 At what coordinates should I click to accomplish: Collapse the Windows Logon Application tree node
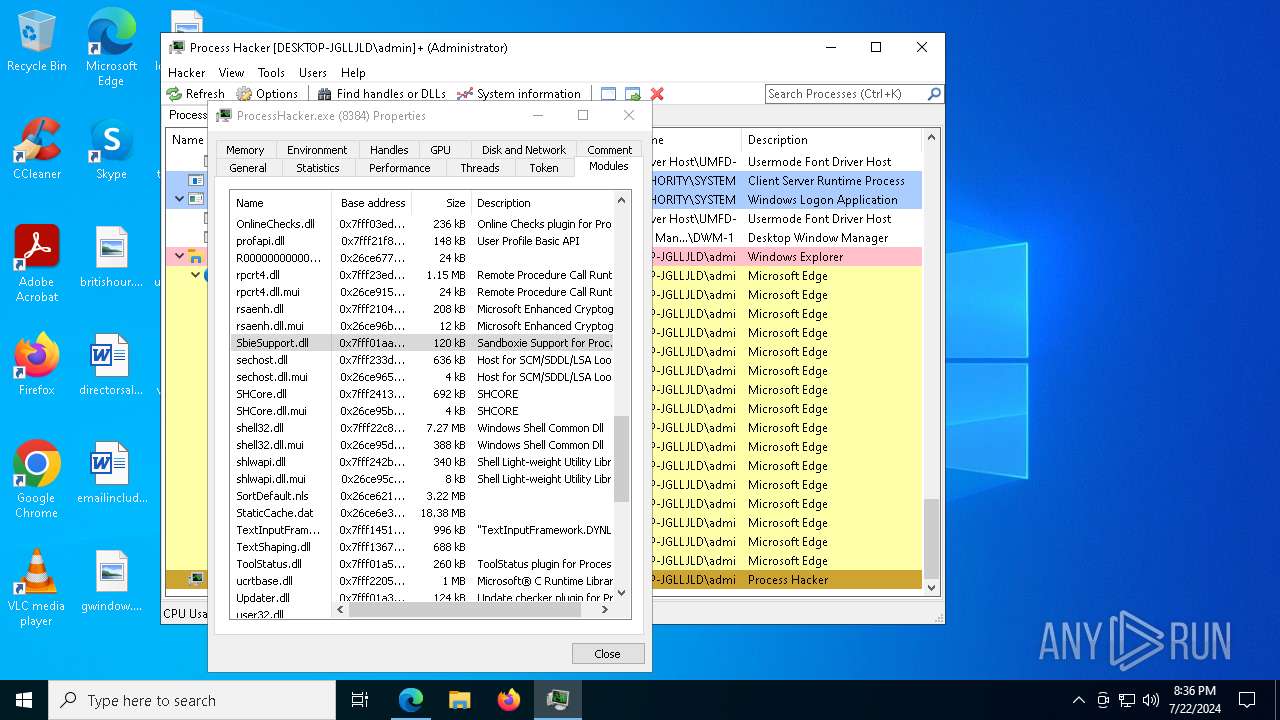[x=180, y=199]
